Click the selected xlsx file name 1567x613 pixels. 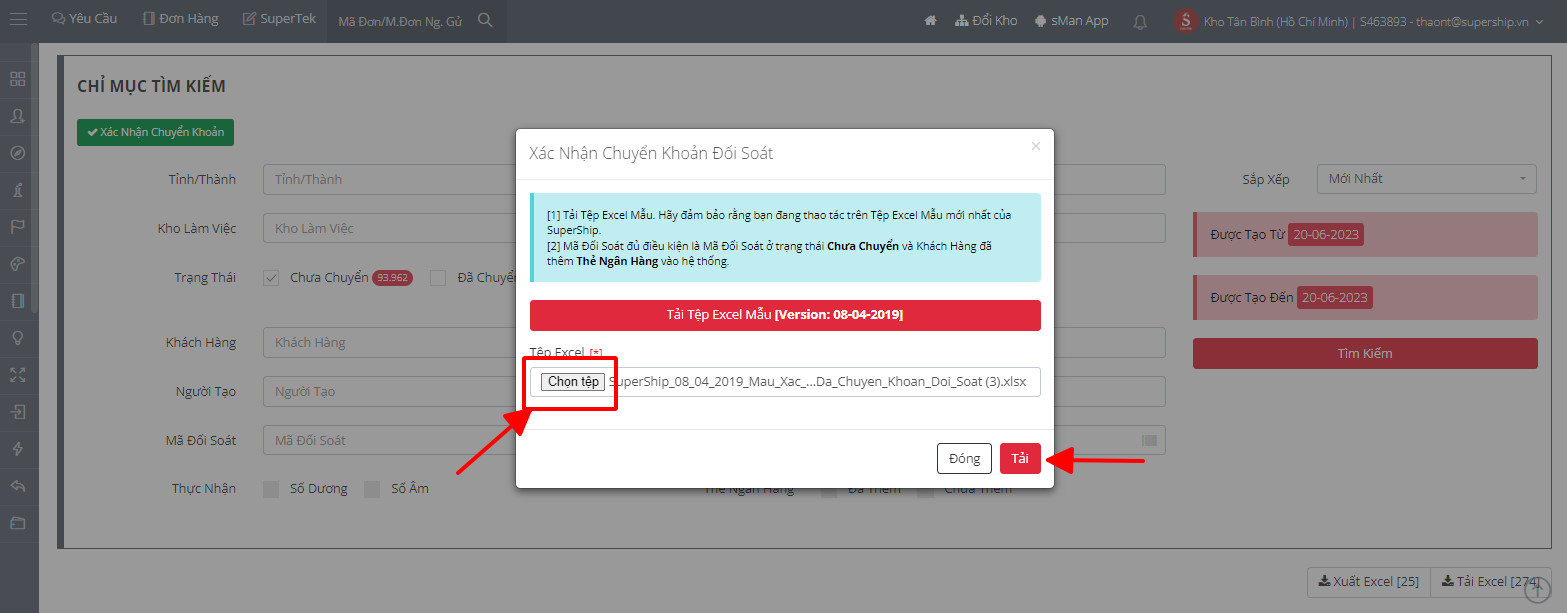coord(818,382)
